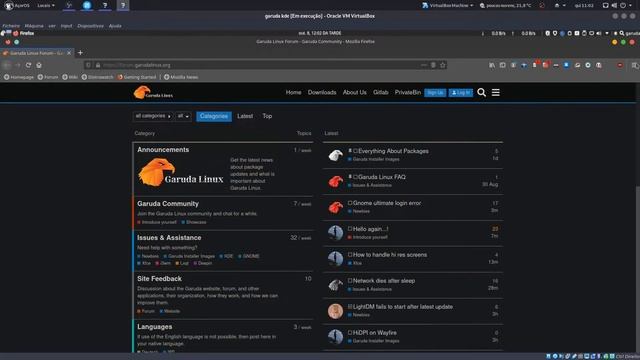640x360 pixels.
Task: Click the Garuda Linux Announcements banner image
Action: [180, 173]
